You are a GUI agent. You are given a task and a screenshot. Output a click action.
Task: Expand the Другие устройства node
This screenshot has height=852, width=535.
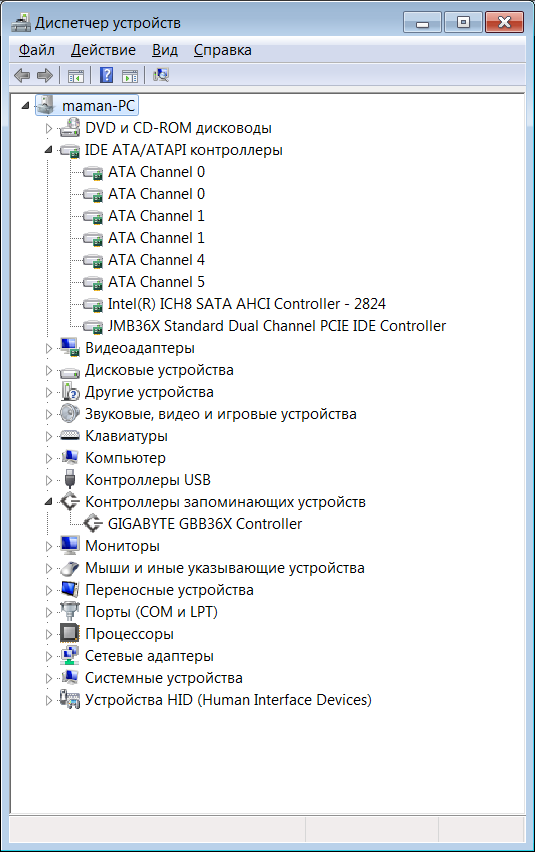tap(48, 392)
